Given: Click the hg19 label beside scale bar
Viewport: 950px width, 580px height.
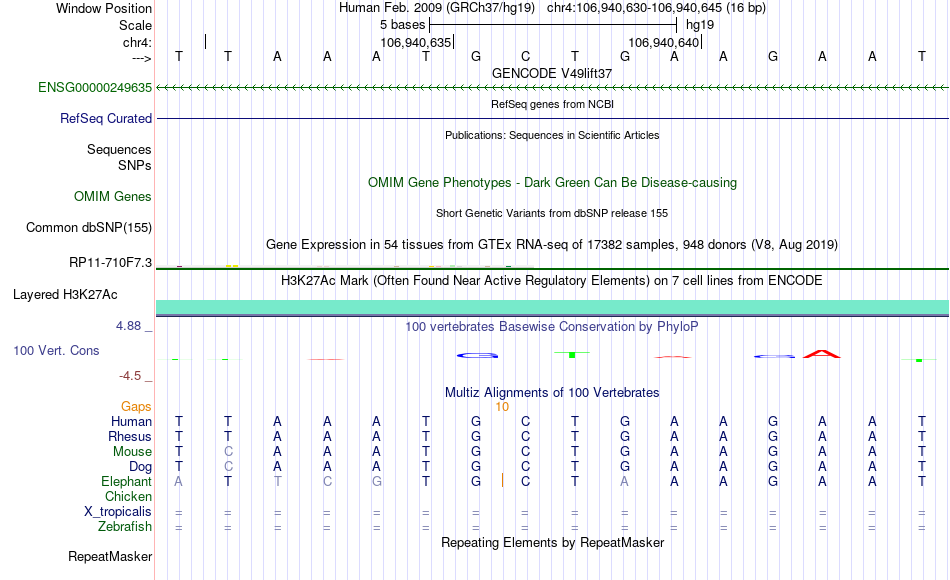Looking at the screenshot, I should tap(700, 25).
